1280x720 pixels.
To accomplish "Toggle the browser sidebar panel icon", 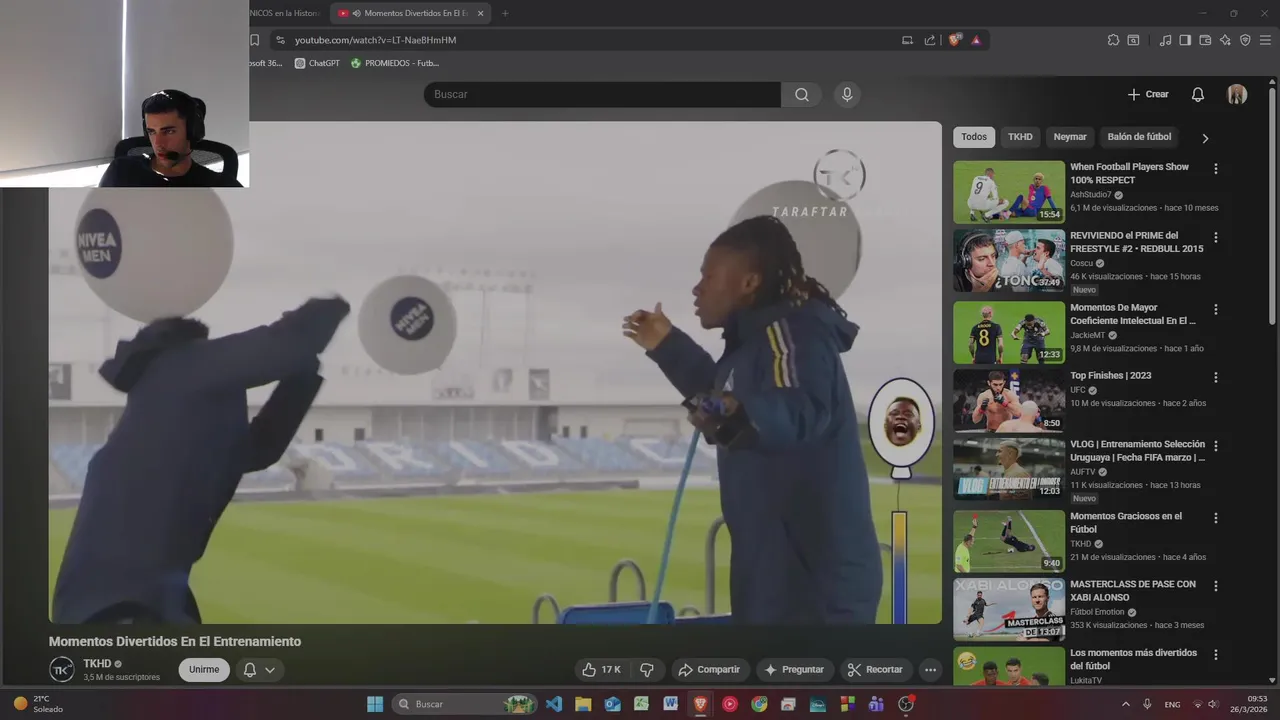I will [1185, 40].
